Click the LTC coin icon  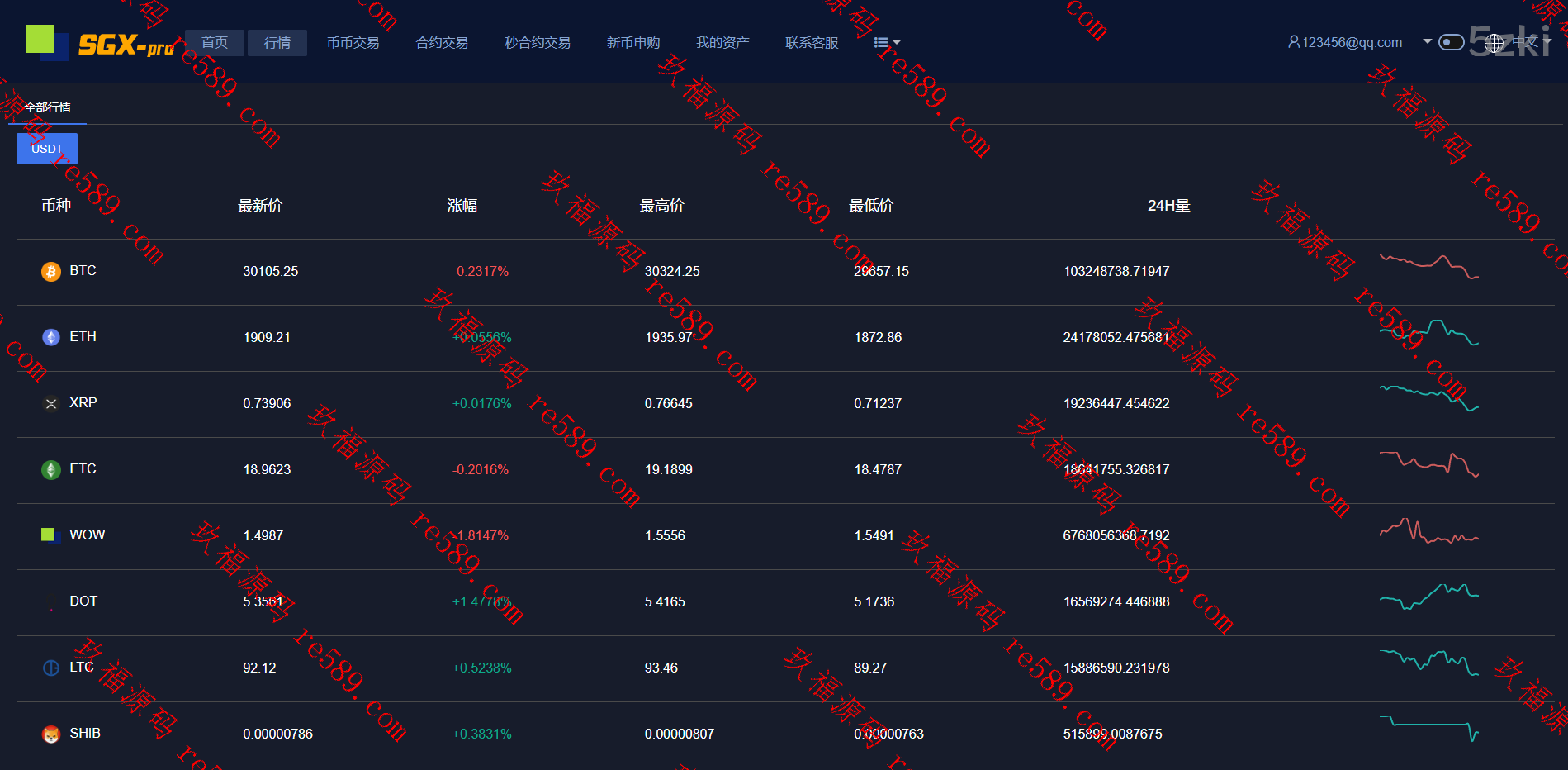51,668
